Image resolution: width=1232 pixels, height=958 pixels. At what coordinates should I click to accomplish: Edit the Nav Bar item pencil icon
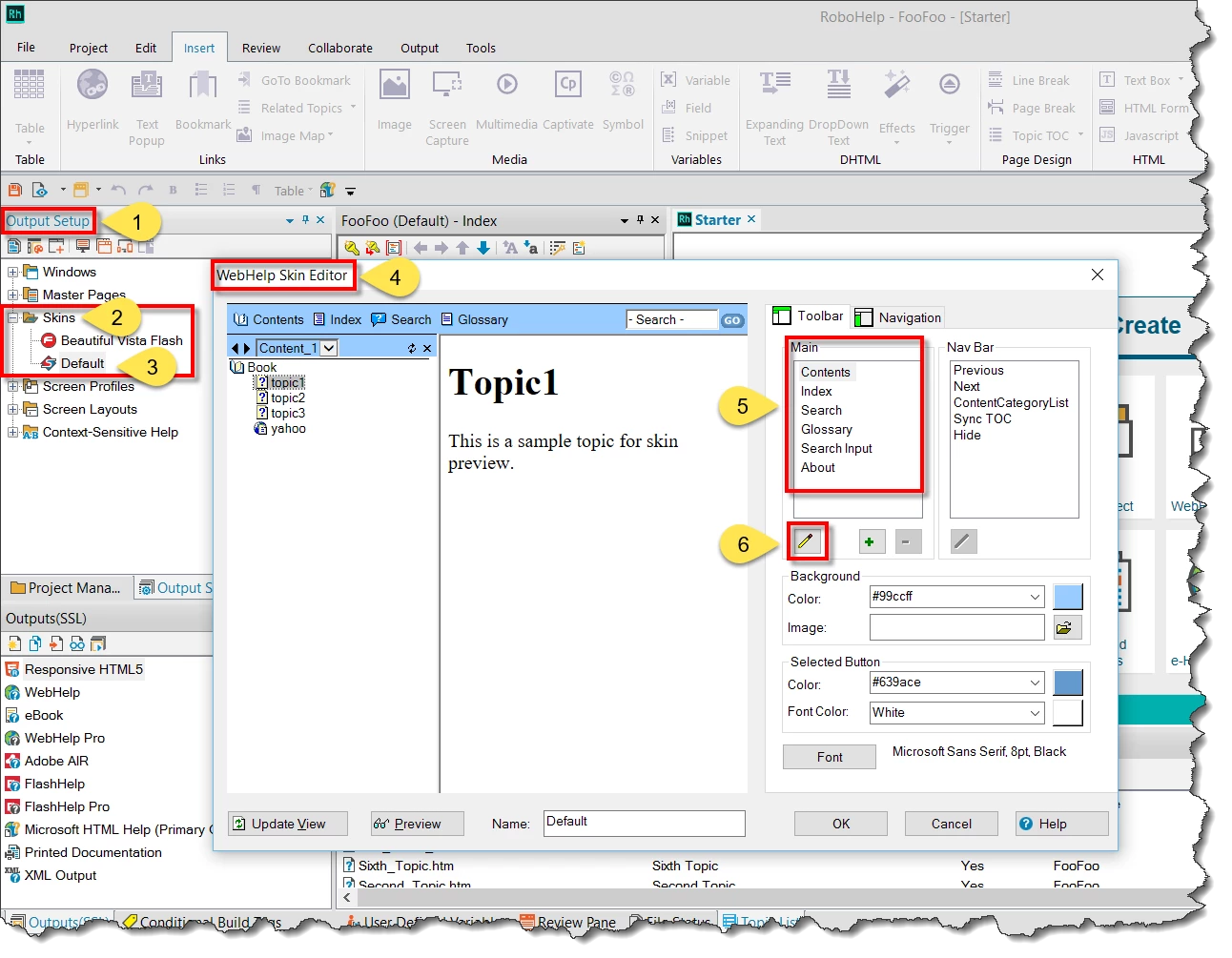coord(963,541)
